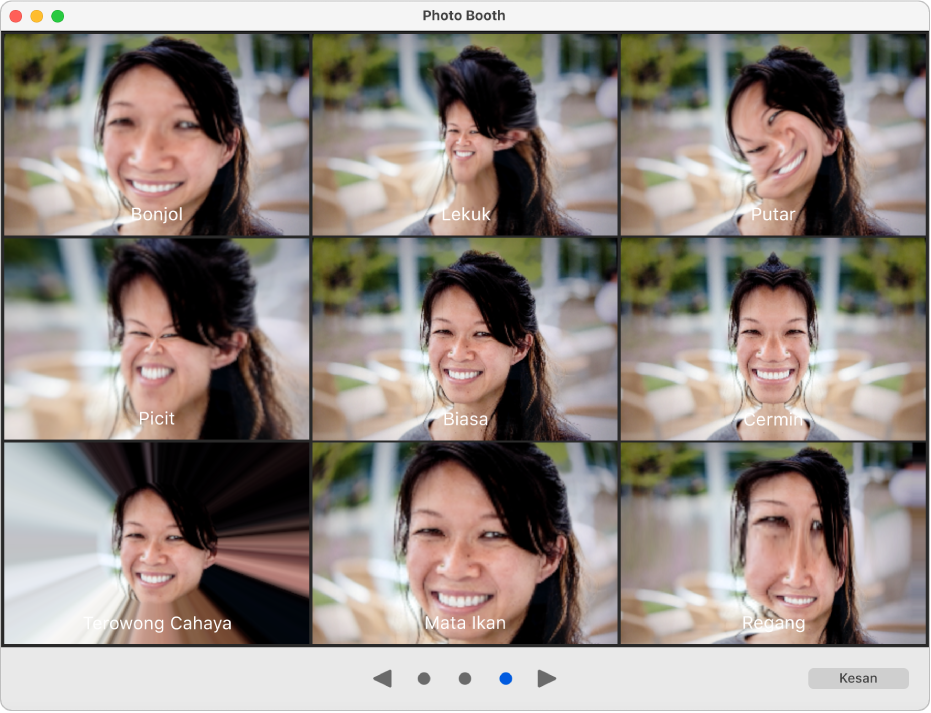931x713 pixels.
Task: Zoom the window with green button
Action: (x=58, y=16)
